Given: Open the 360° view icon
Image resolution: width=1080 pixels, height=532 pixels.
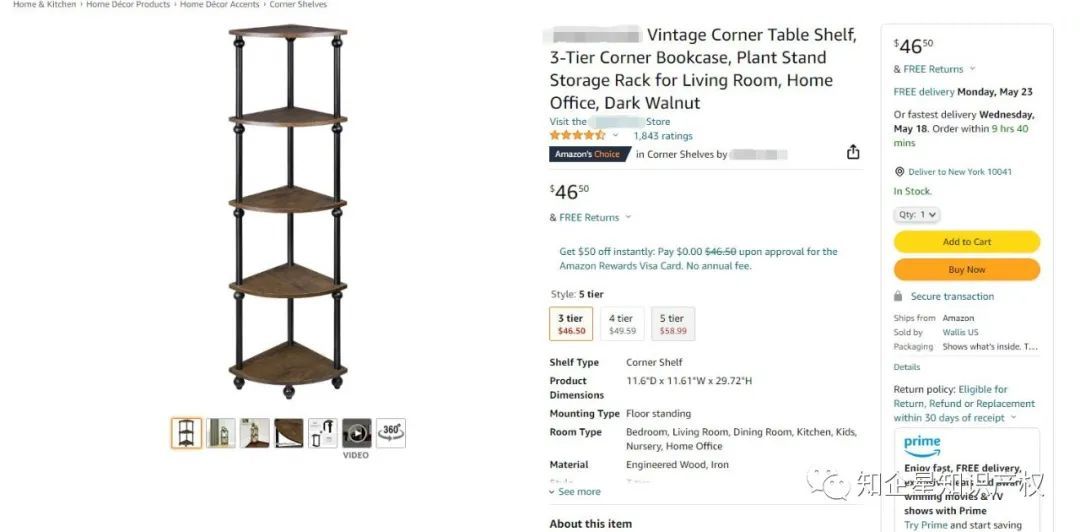Looking at the screenshot, I should [391, 433].
